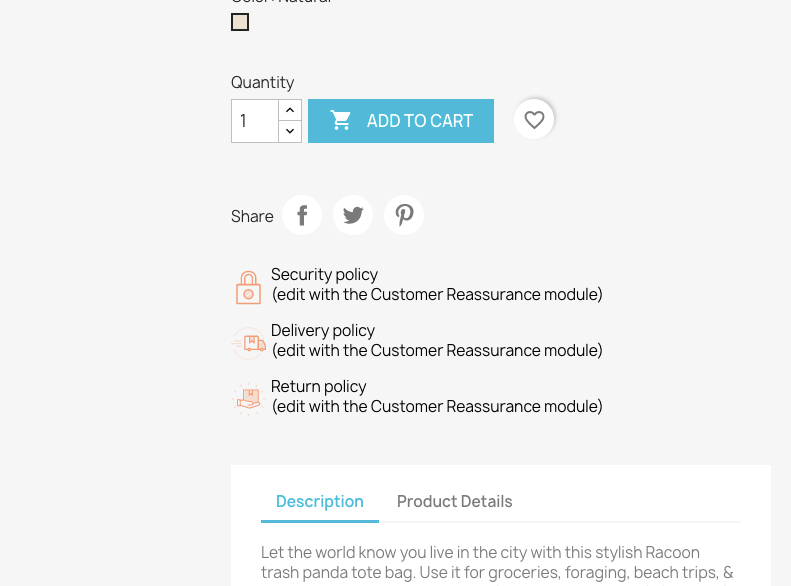Open the Description tab
791x586 pixels.
pyautogui.click(x=320, y=501)
